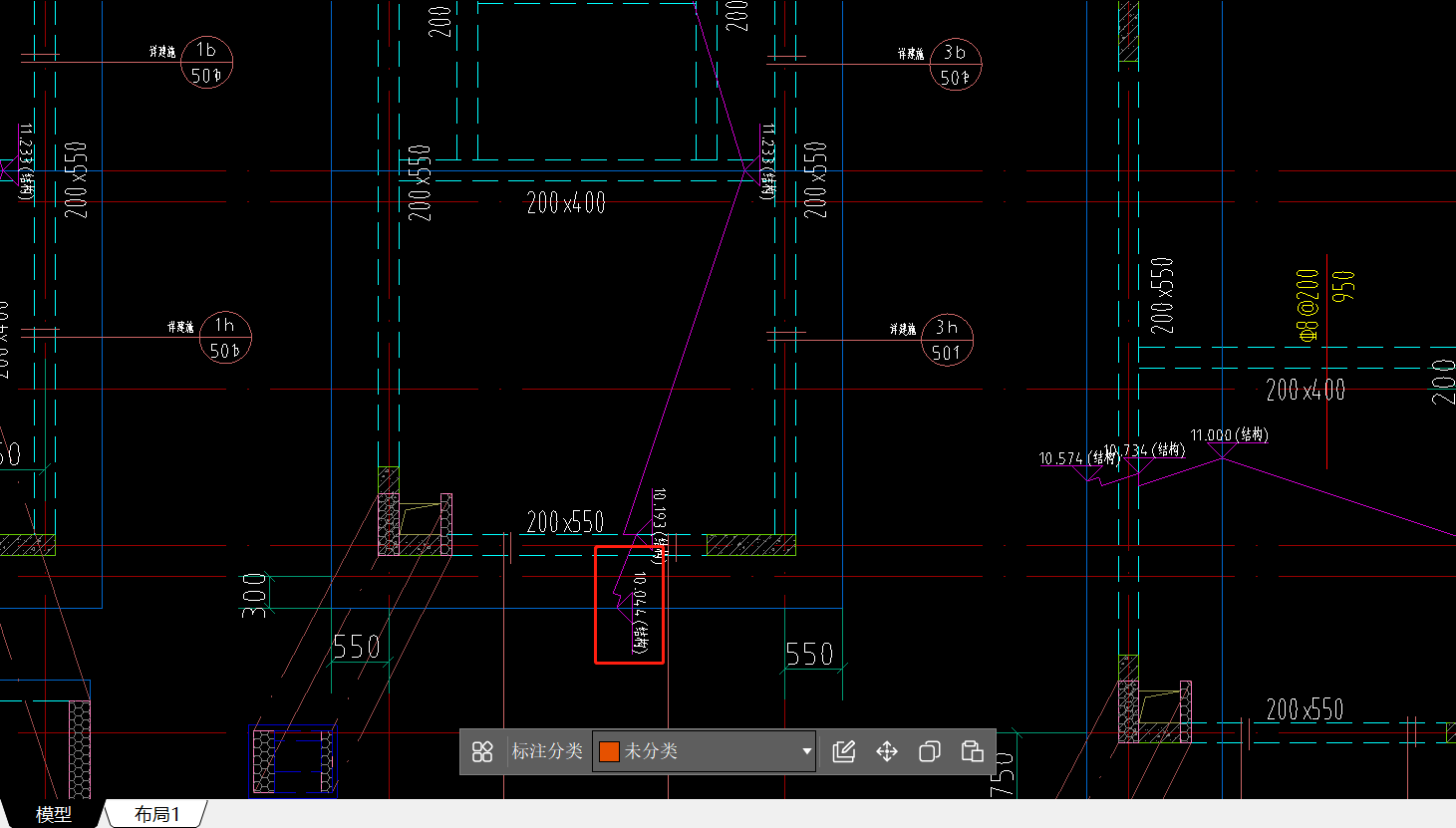Click the 200x400 beam label near yellow text
Screen dimensions: 1456x828
(x=1306, y=390)
